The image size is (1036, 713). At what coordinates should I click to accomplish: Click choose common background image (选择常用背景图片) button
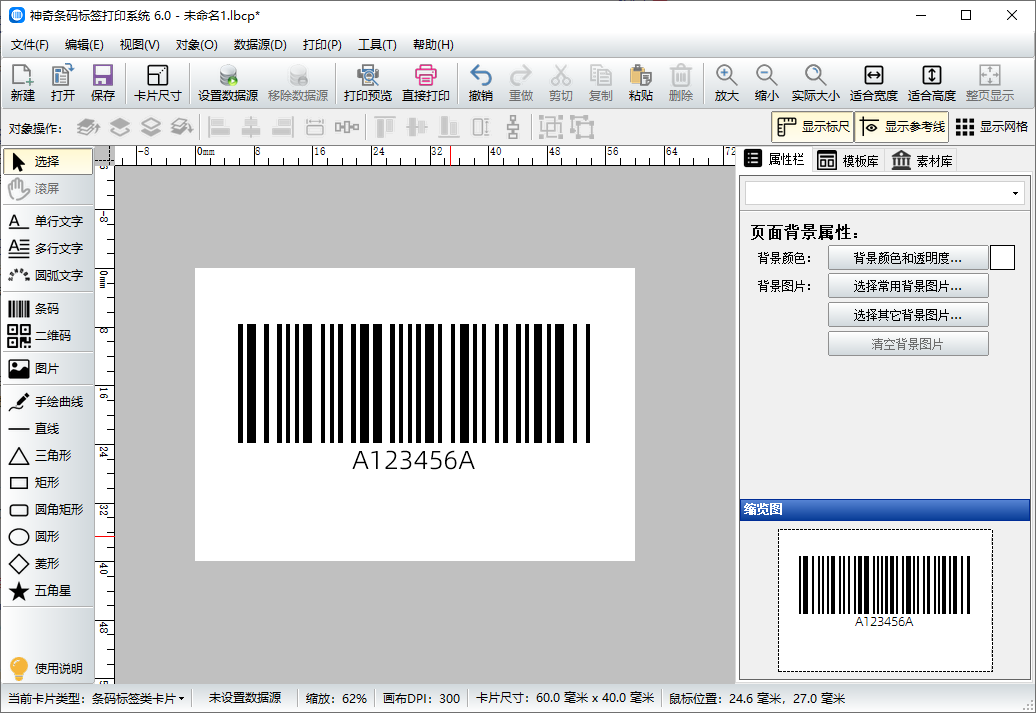click(x=908, y=286)
